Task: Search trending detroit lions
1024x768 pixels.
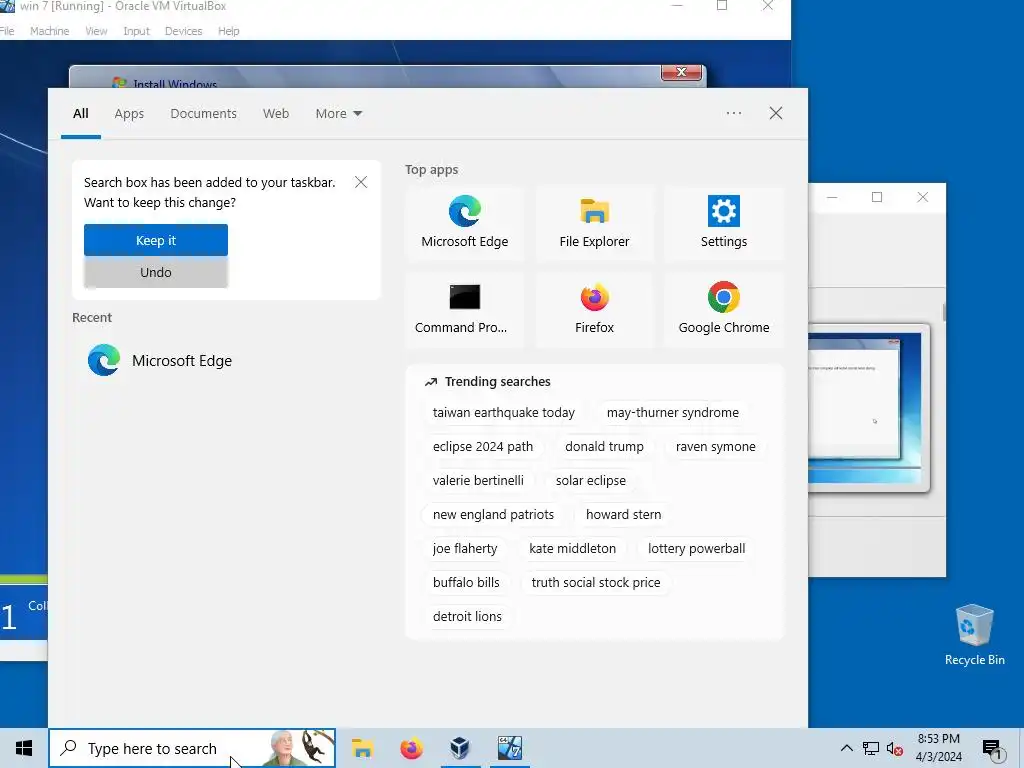Action: pos(467,616)
